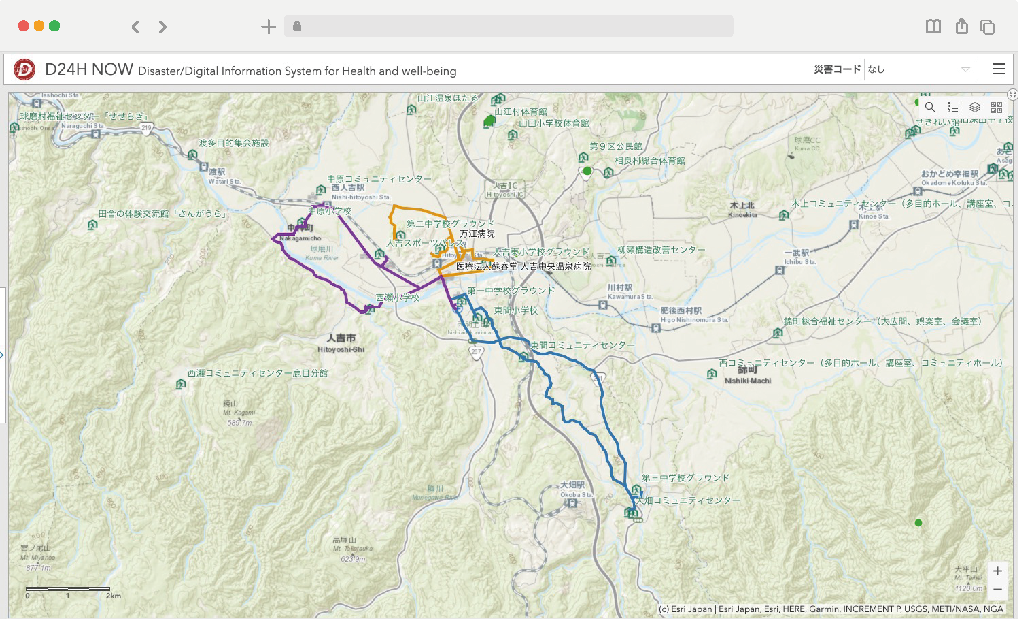Go back with browser back arrow
The width and height of the screenshot is (1018, 619).
tap(136, 27)
